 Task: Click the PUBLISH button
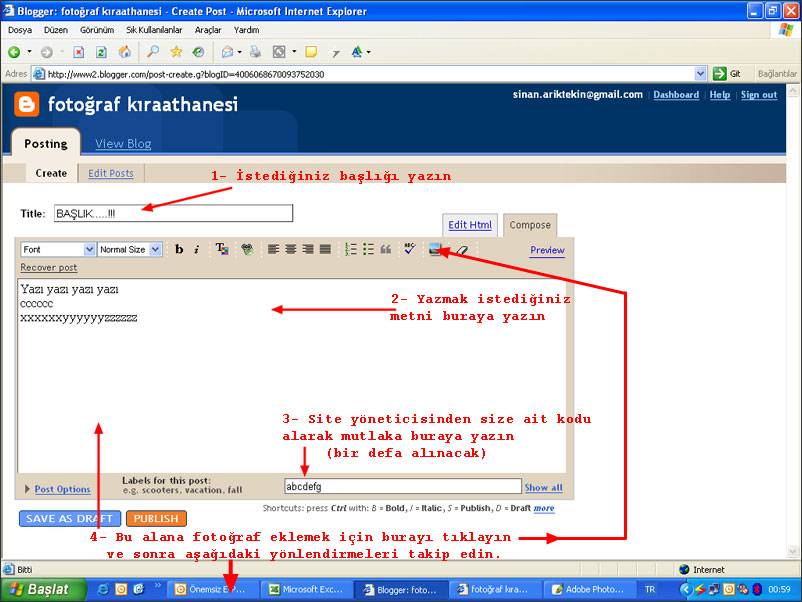tap(156, 519)
